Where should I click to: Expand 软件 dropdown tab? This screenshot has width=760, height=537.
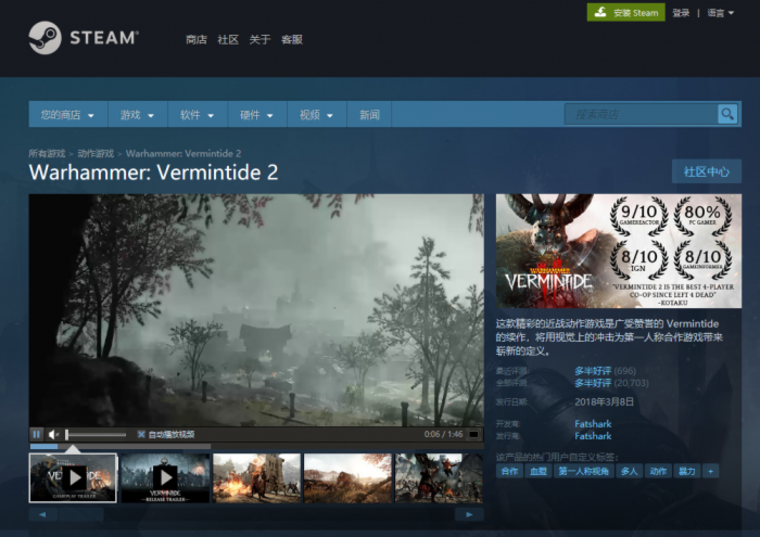click(197, 115)
